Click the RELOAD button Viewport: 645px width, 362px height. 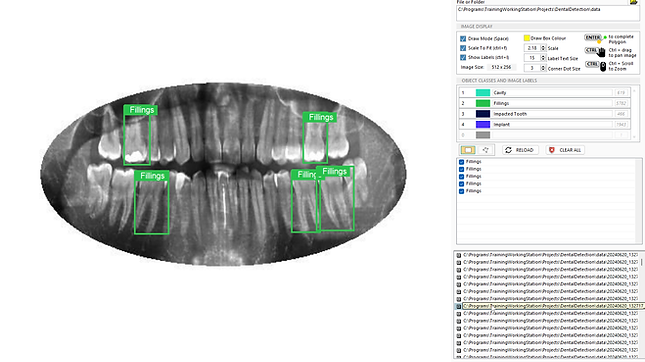pos(520,150)
